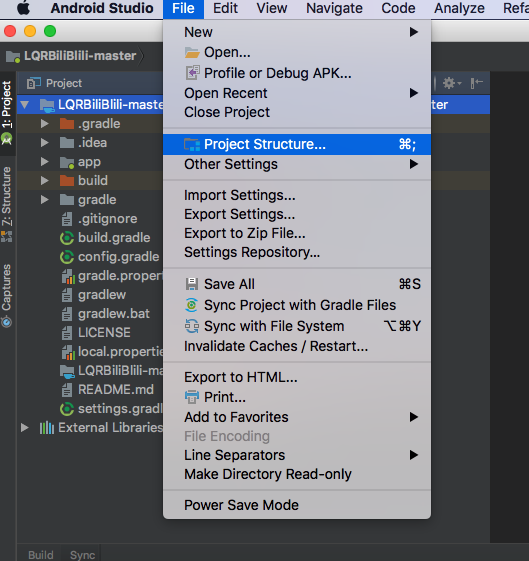Choose Export to HTML...
The width and height of the screenshot is (529, 561).
pos(297,377)
